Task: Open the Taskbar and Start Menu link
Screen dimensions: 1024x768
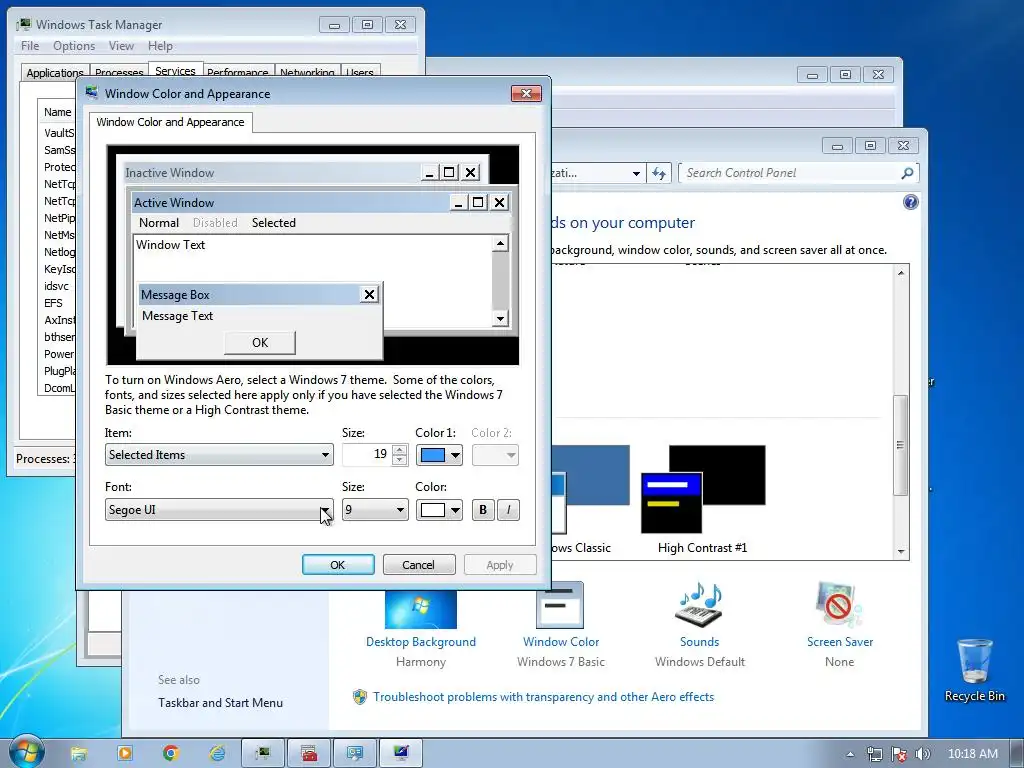Action: click(x=220, y=703)
